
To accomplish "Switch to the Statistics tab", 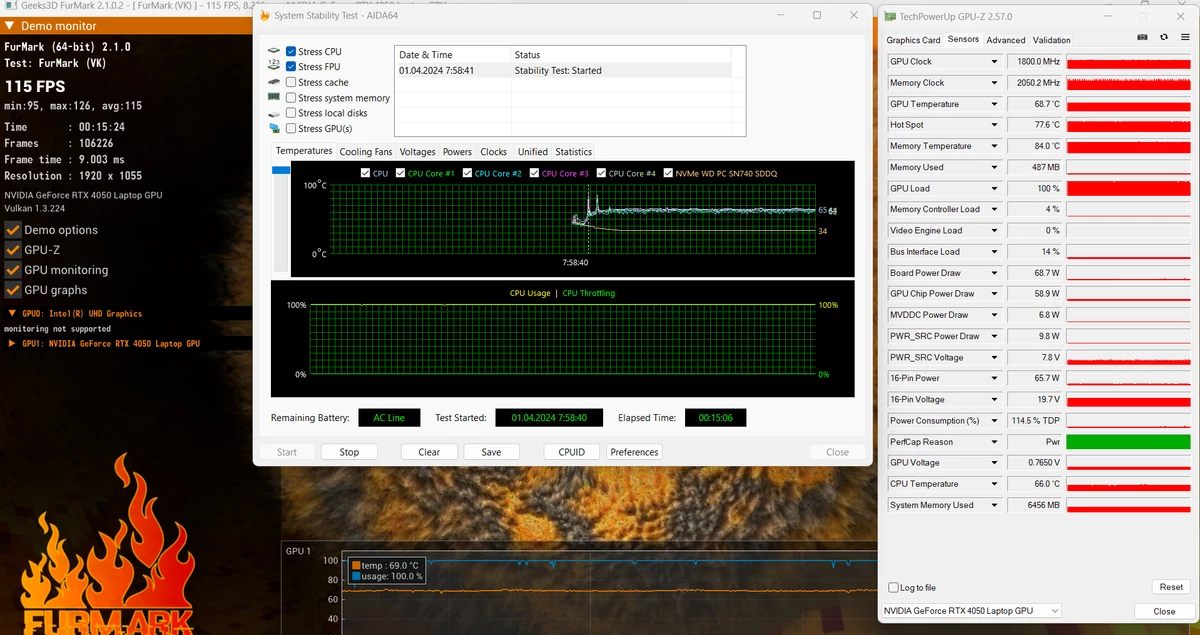I will pyautogui.click(x=574, y=152).
